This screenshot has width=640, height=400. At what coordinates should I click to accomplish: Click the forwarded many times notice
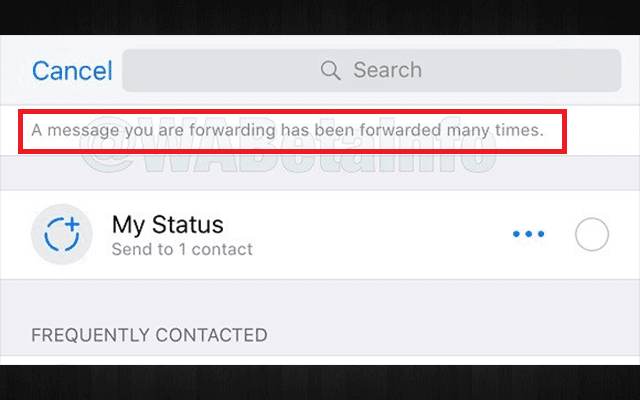coord(287,130)
